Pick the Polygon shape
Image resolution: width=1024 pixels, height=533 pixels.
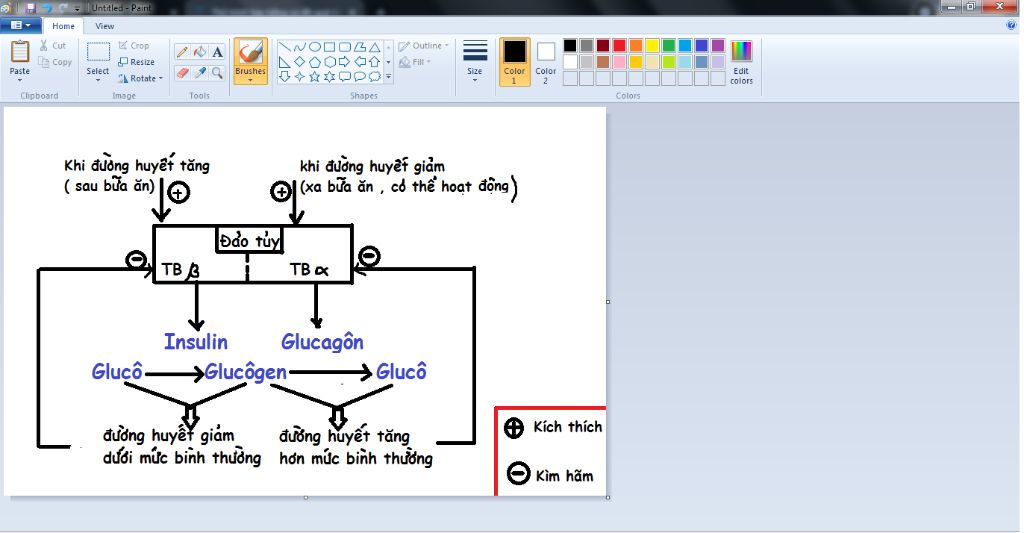click(x=360, y=47)
